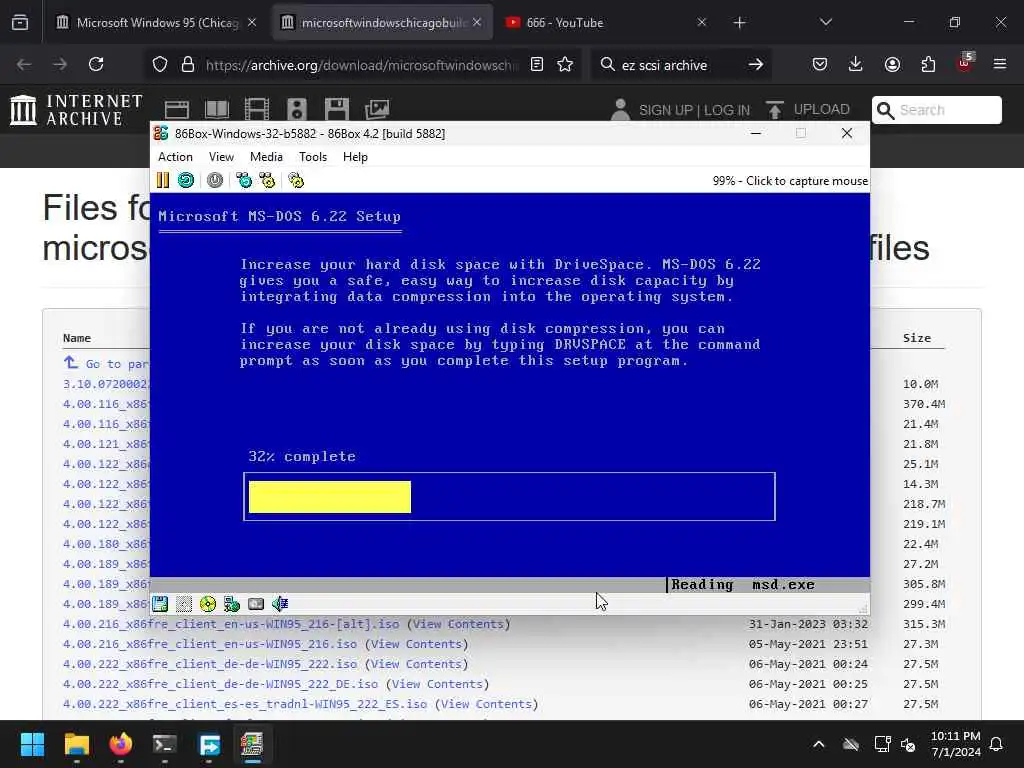Open Firefox account icon

click(x=892, y=64)
